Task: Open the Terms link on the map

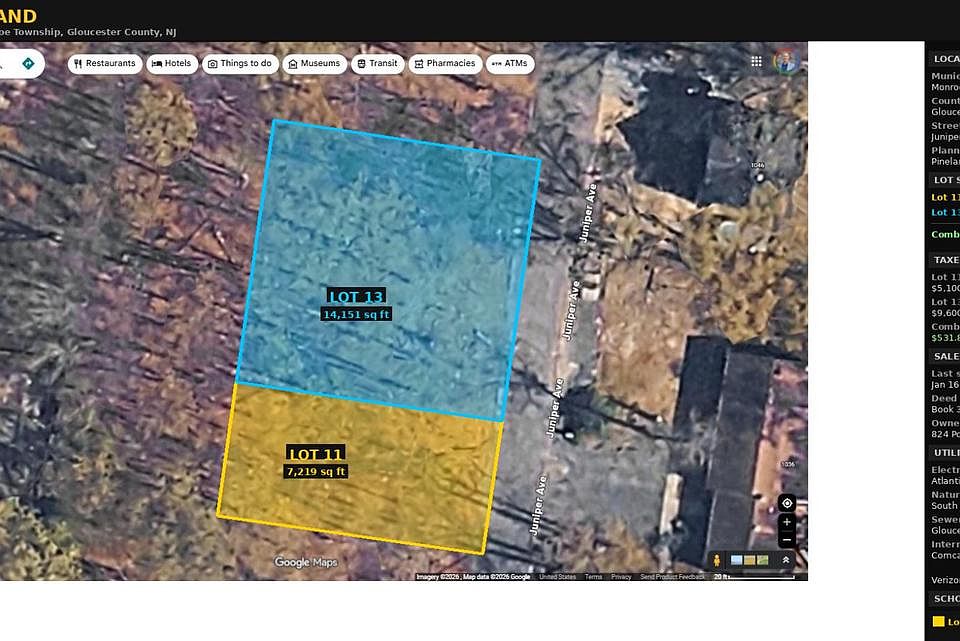Action: pyautogui.click(x=593, y=577)
